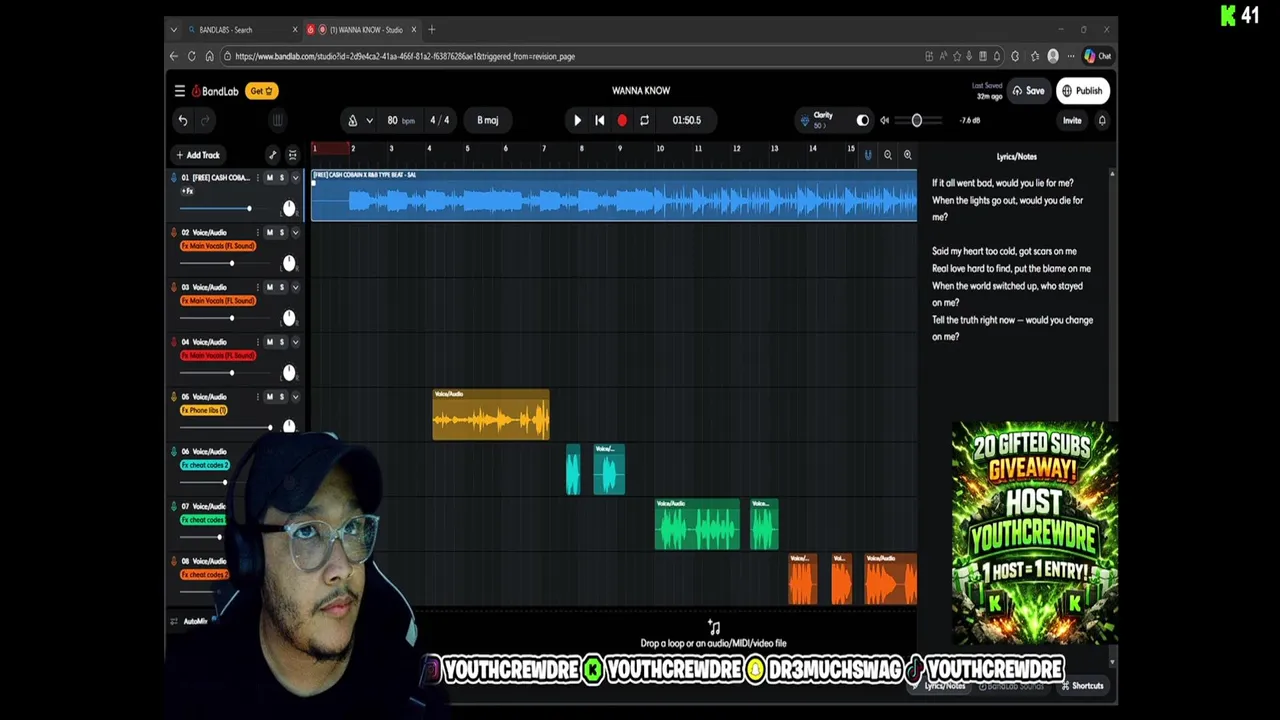Zoom out the timeline
This screenshot has width=1280, height=720.
tap(888, 155)
